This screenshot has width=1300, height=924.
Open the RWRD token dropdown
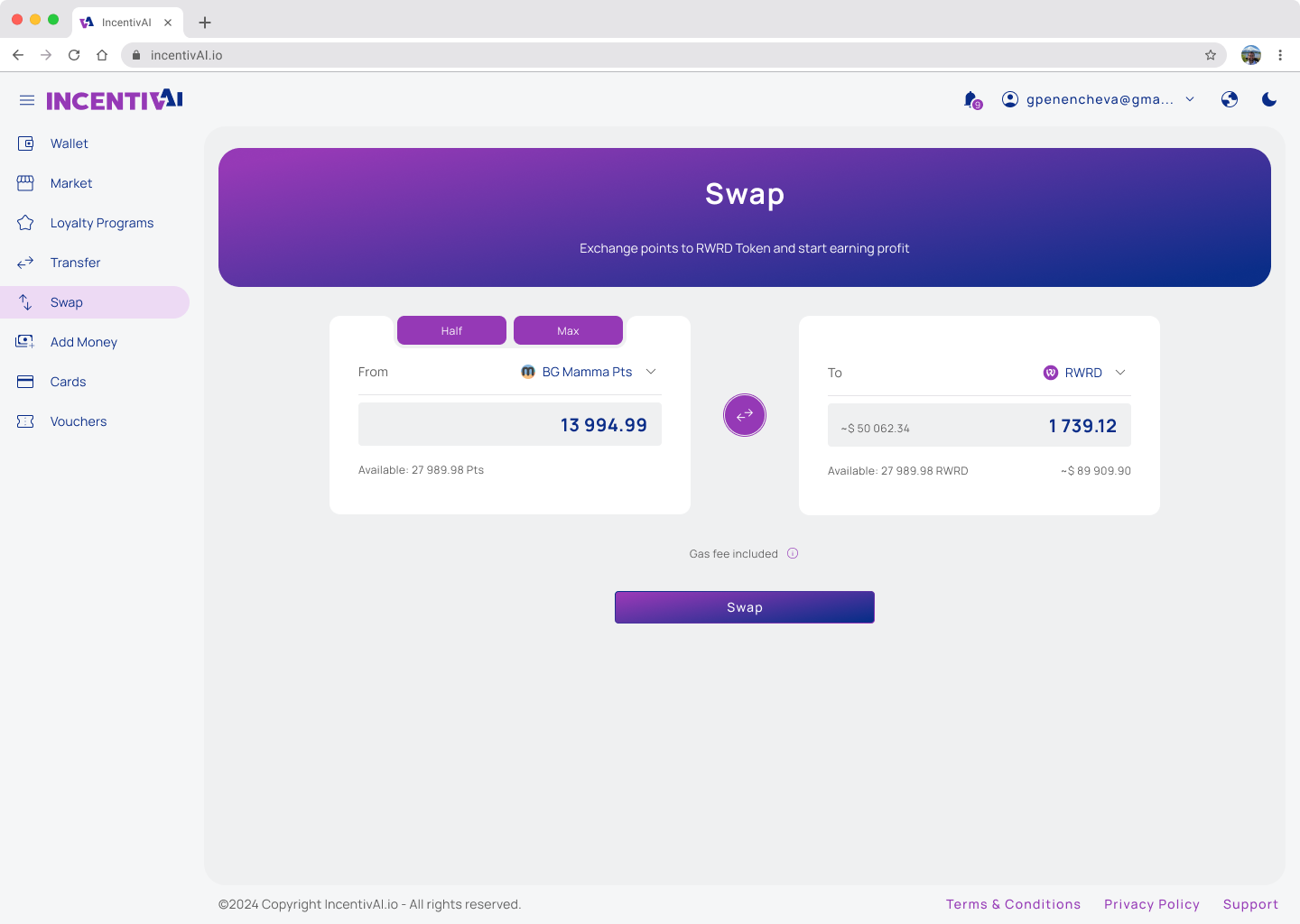click(x=1084, y=373)
